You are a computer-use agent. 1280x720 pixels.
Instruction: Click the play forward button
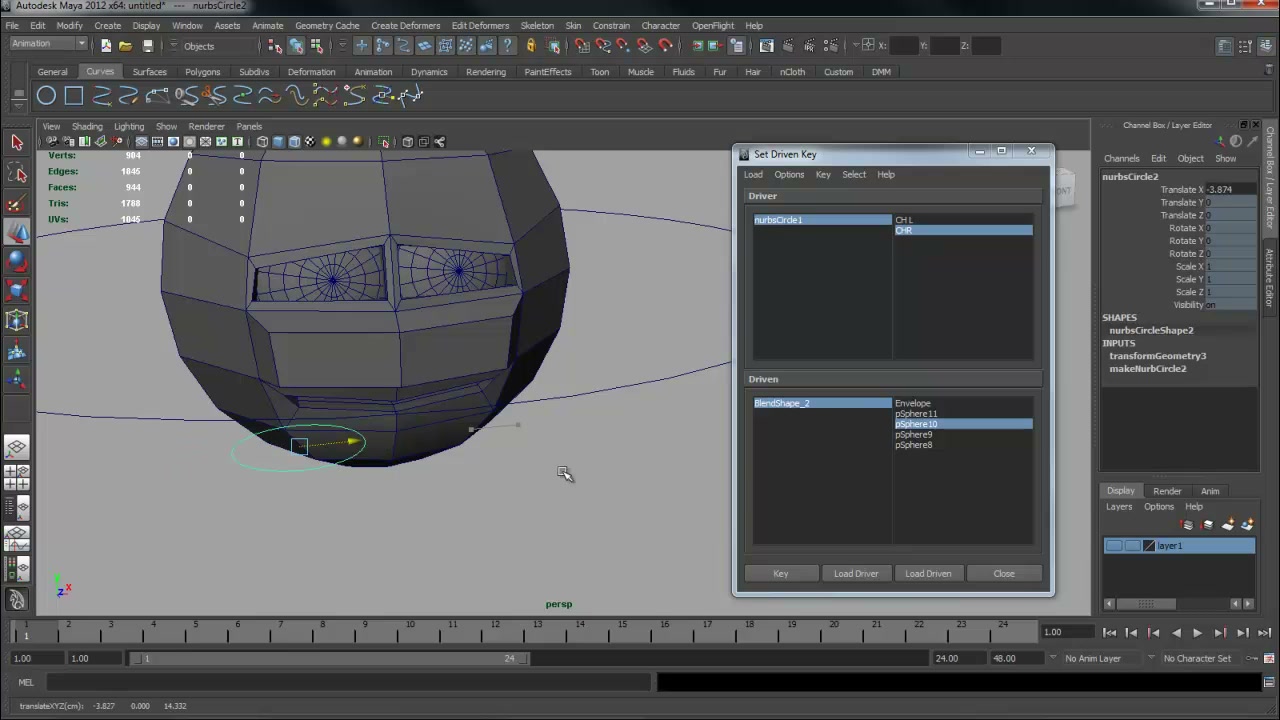tap(1197, 632)
